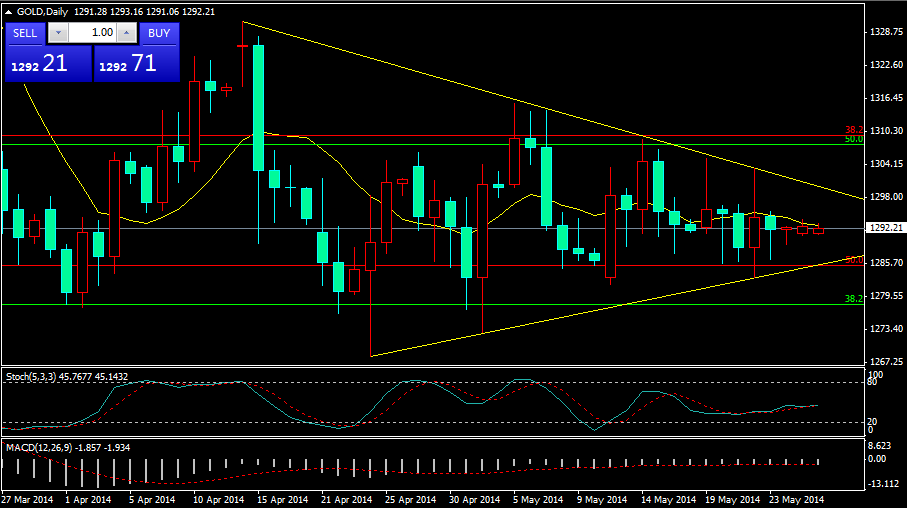
Task: Click the sell price tile showing 1292 21
Action: (46, 64)
